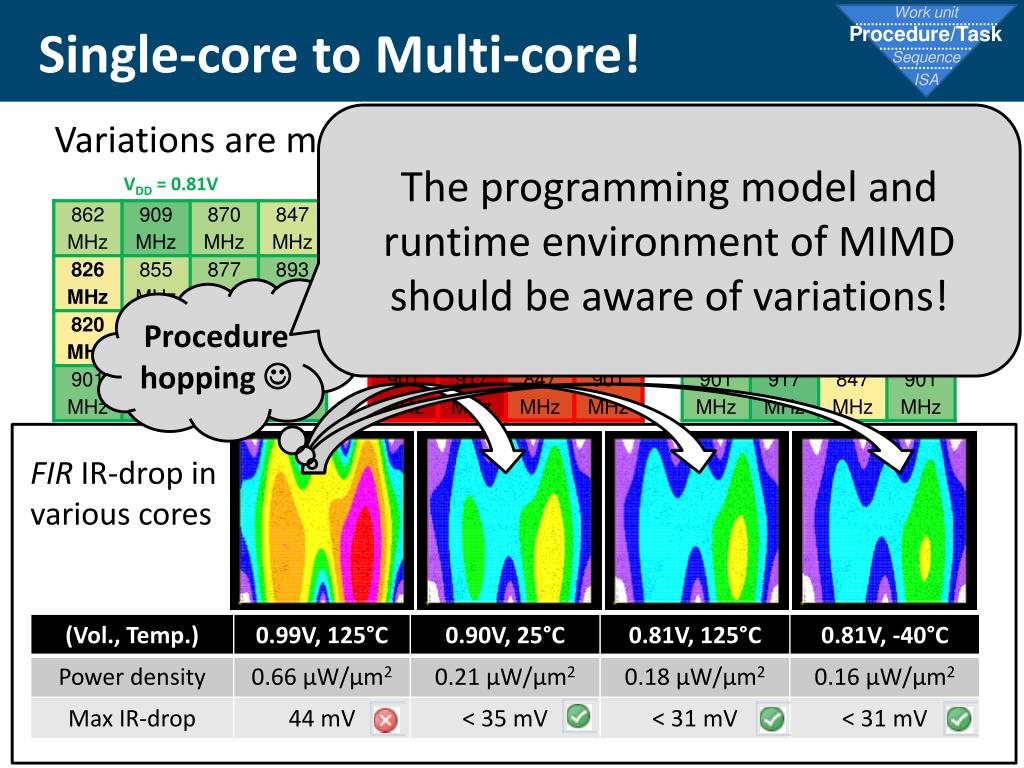Click the gray callout about MIMD variations
The width and height of the screenshot is (1024, 768).
coord(668,242)
